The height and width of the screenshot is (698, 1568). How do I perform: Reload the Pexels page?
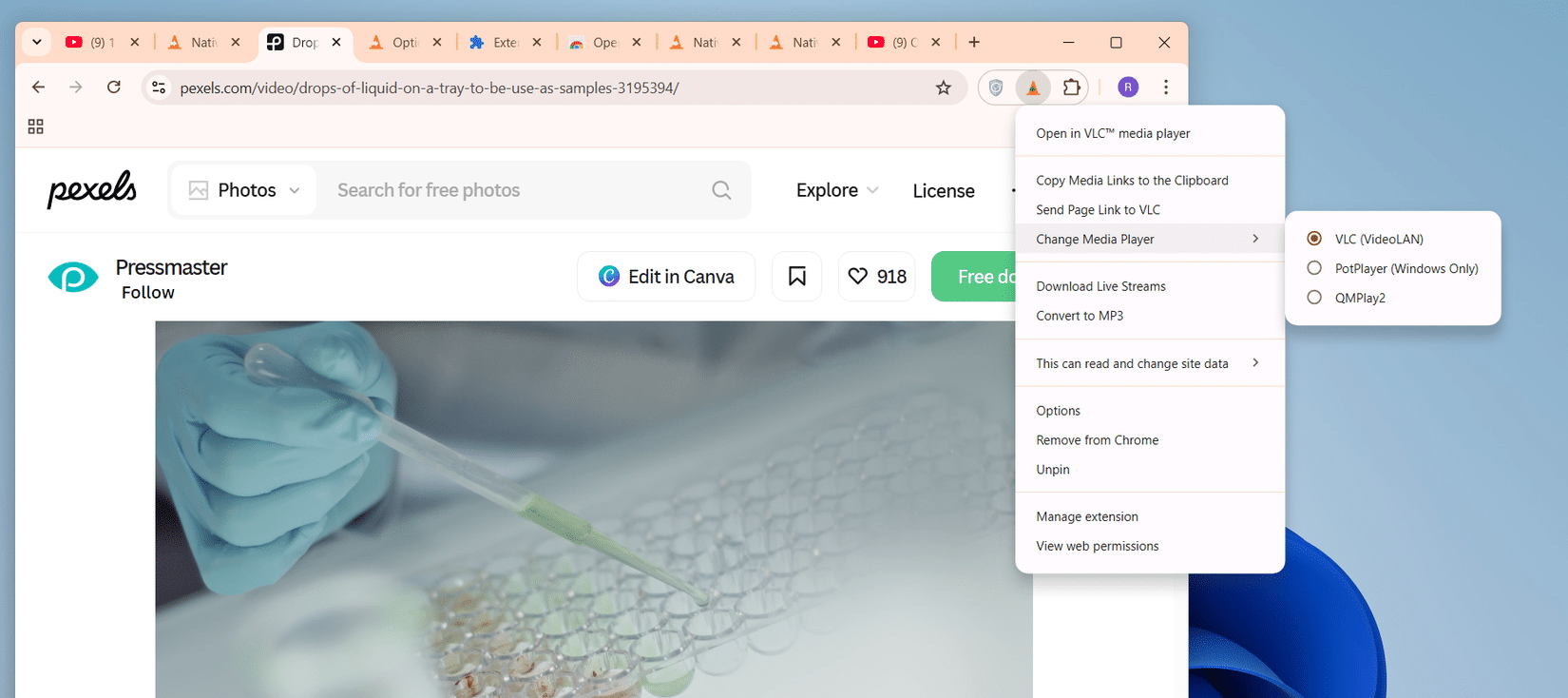[114, 87]
